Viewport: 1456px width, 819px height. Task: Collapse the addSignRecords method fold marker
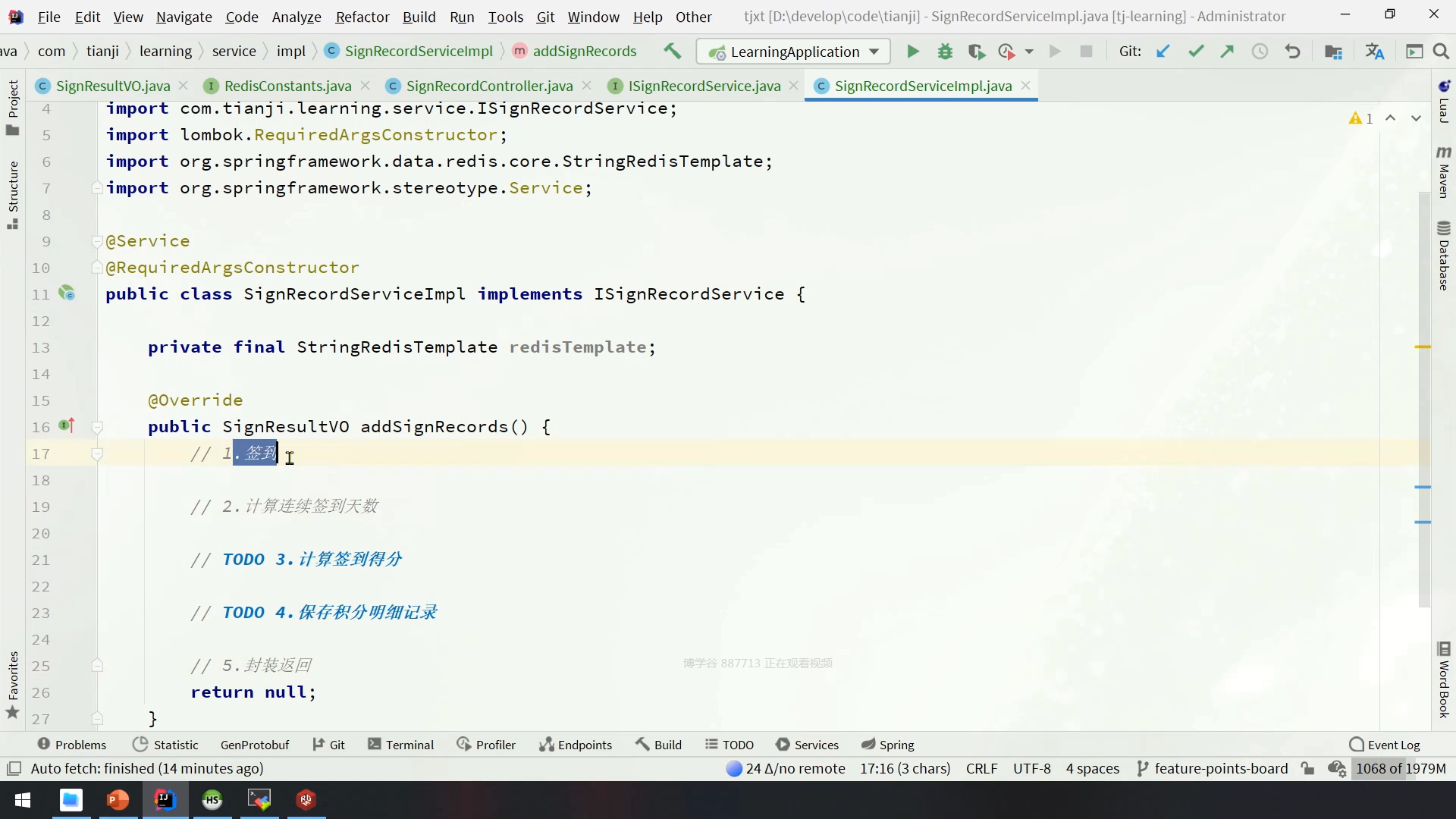click(97, 427)
